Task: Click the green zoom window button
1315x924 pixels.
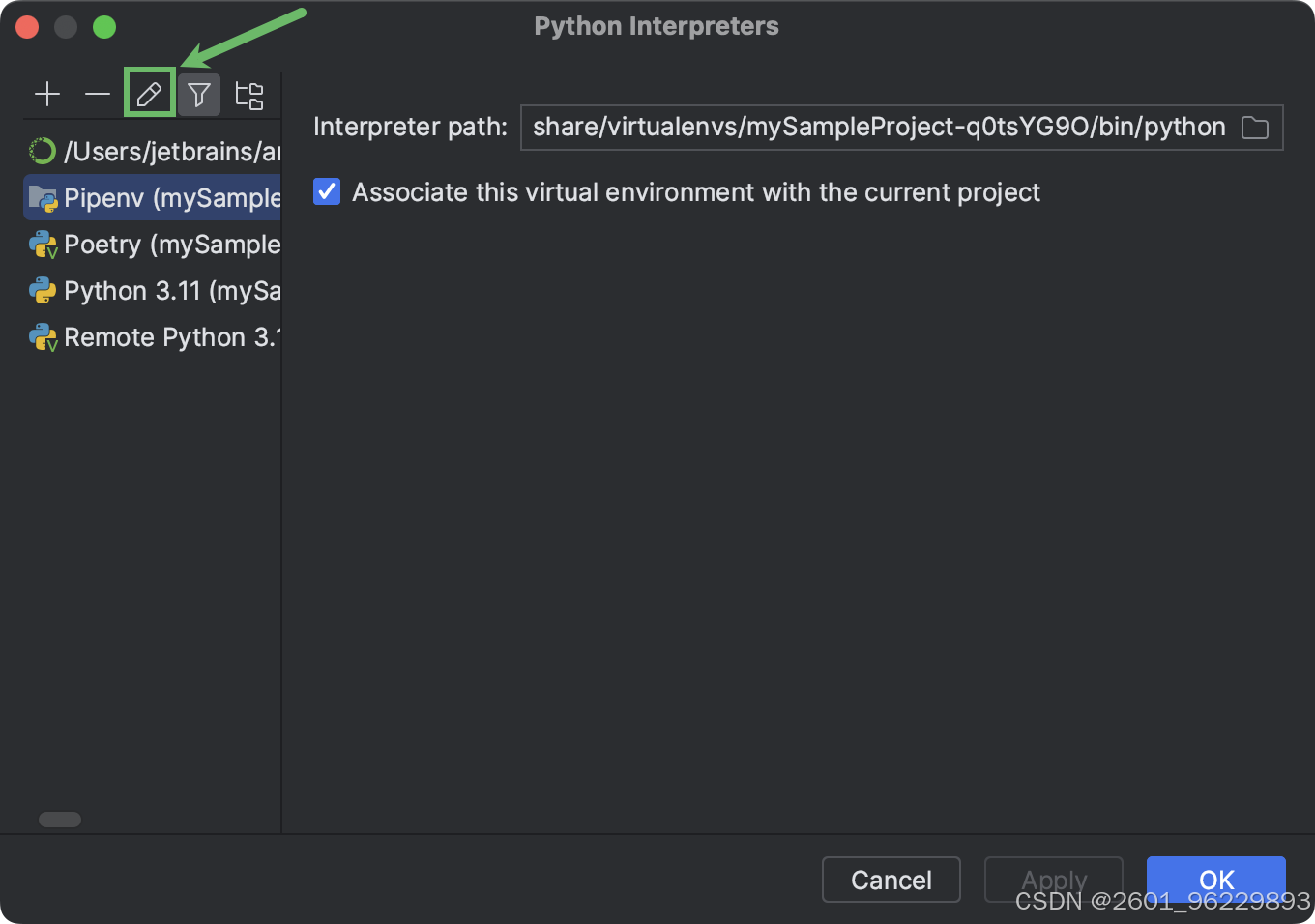Action: pos(104,27)
